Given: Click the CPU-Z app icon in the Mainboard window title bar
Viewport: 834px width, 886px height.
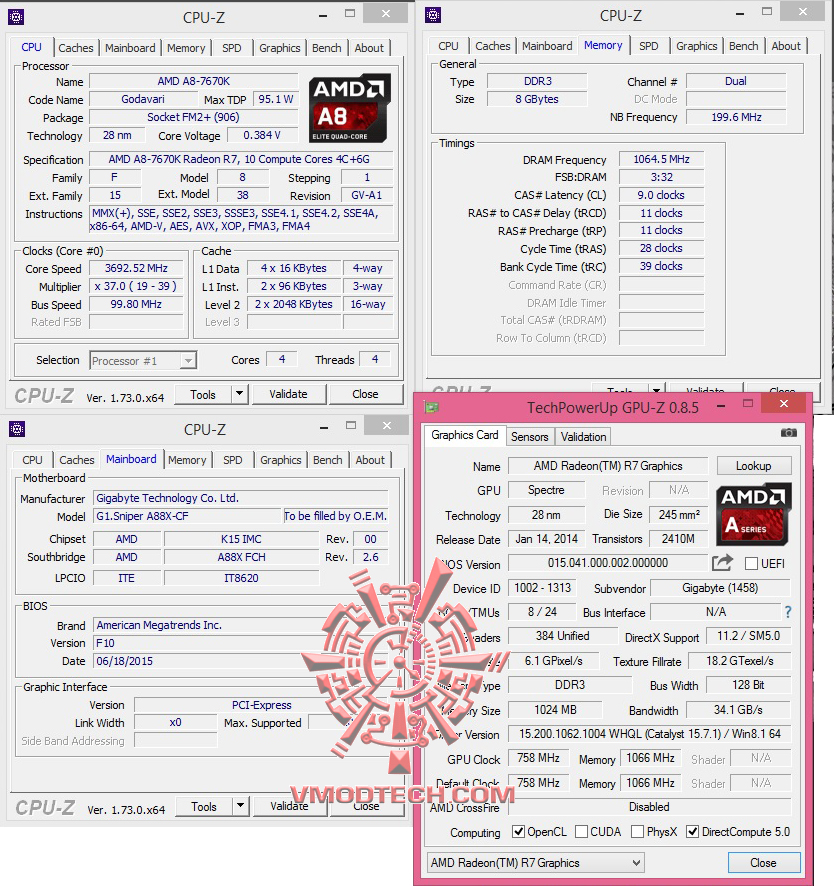Looking at the screenshot, I should (x=17, y=429).
